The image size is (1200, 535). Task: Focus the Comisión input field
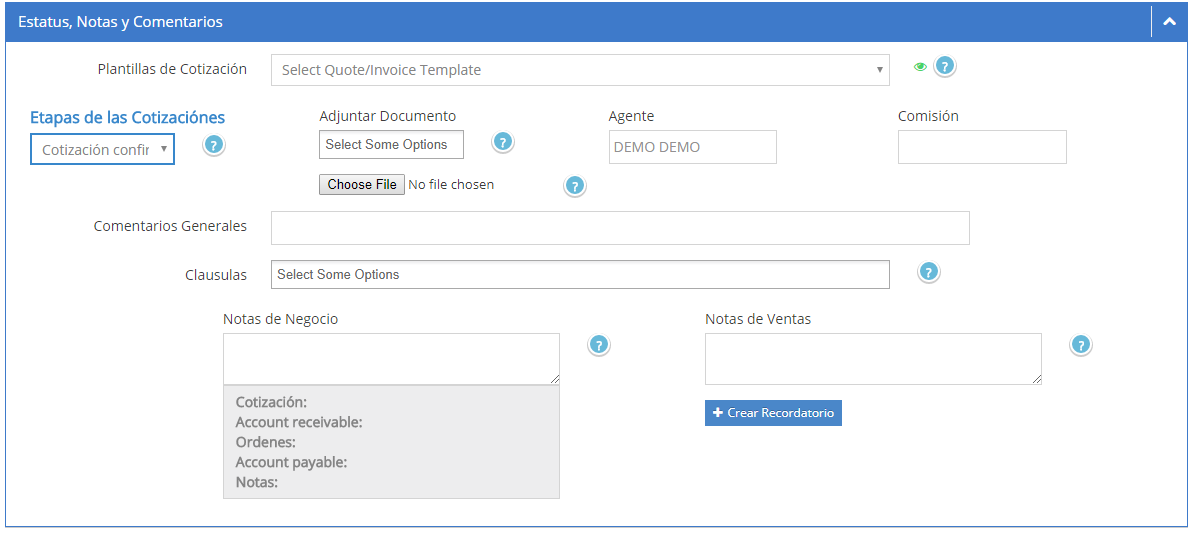coord(982,147)
